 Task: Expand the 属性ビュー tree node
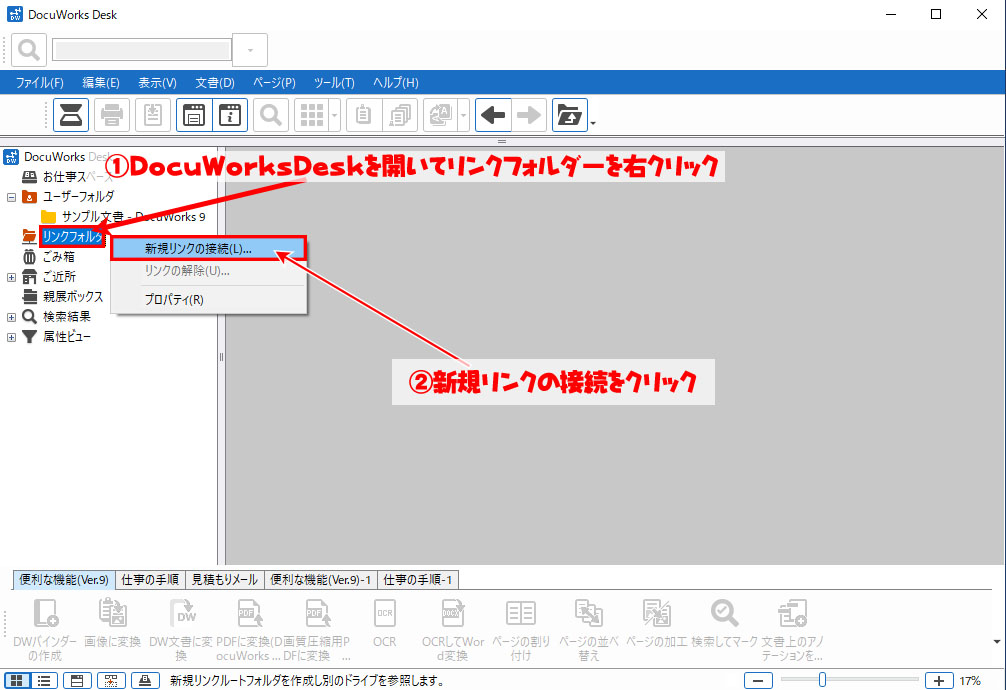(x=12, y=337)
